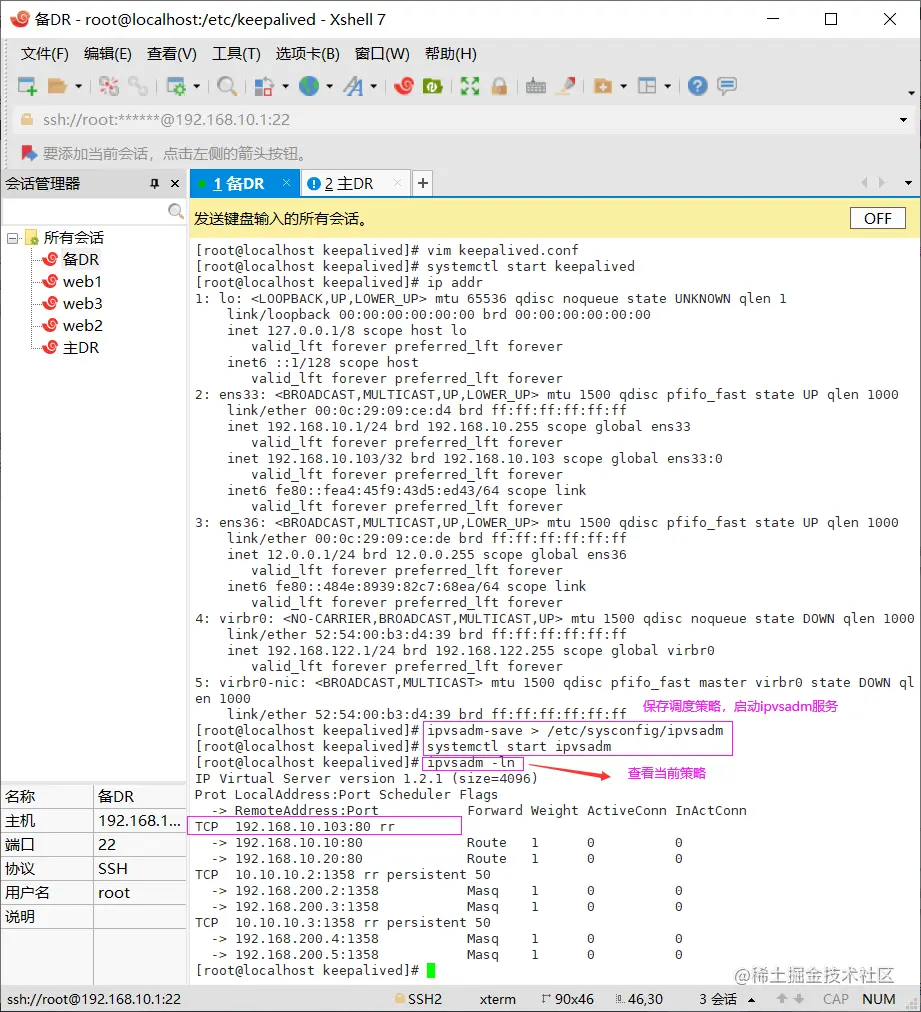Click the 3 会话 status bar arrow
The width and height of the screenshot is (921, 1012).
coord(751,1000)
